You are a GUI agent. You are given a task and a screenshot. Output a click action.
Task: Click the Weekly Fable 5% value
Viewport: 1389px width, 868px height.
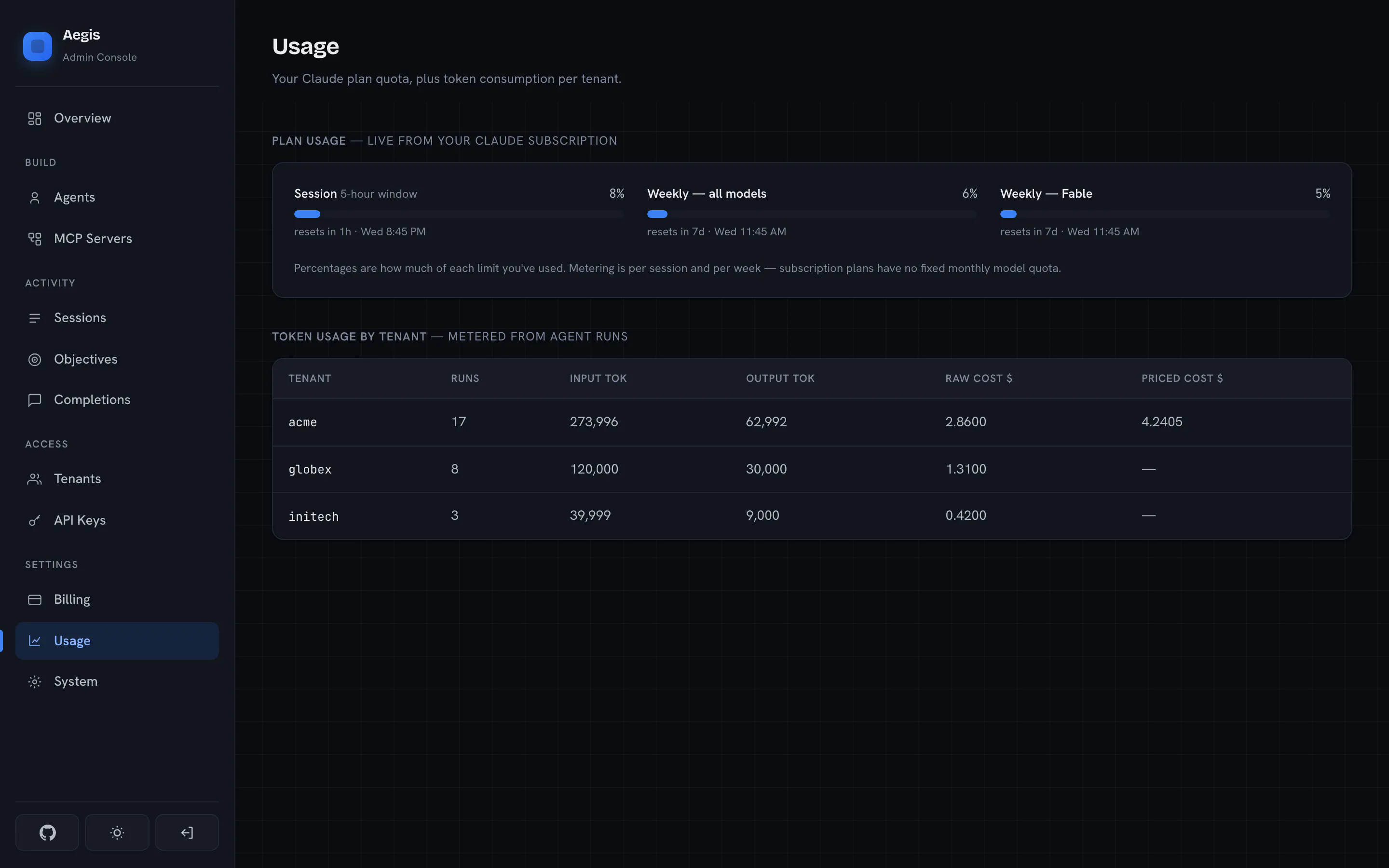click(x=1322, y=193)
